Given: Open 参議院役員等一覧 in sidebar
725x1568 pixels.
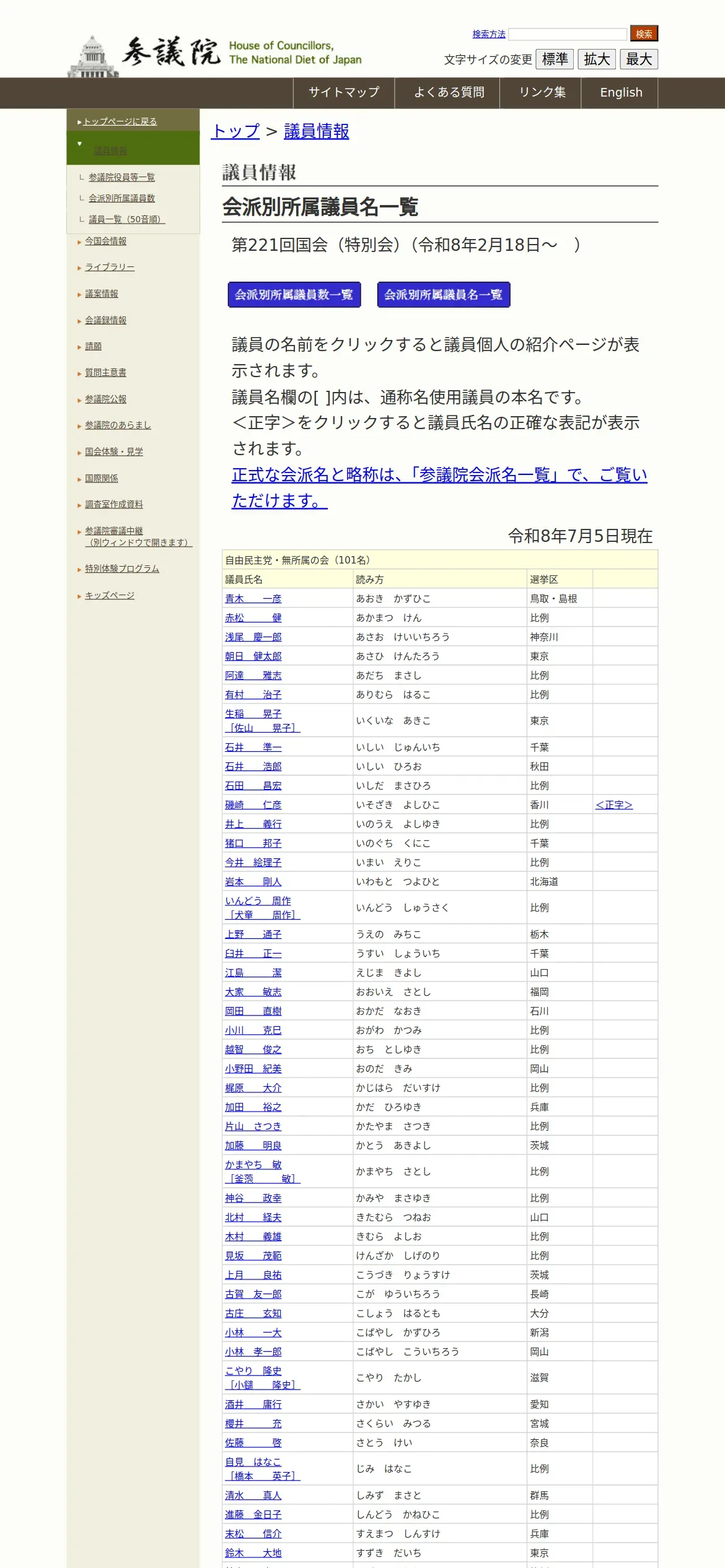Looking at the screenshot, I should (121, 177).
